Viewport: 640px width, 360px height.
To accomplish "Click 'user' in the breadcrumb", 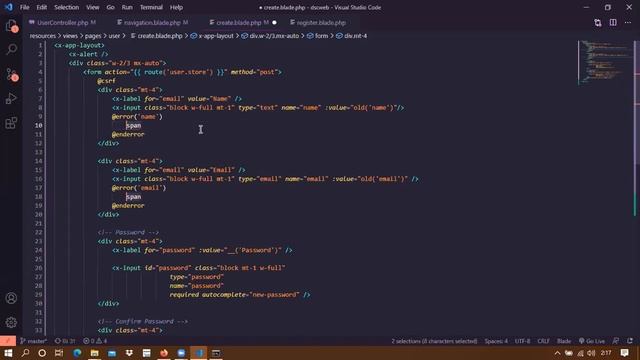I will (x=114, y=36).
